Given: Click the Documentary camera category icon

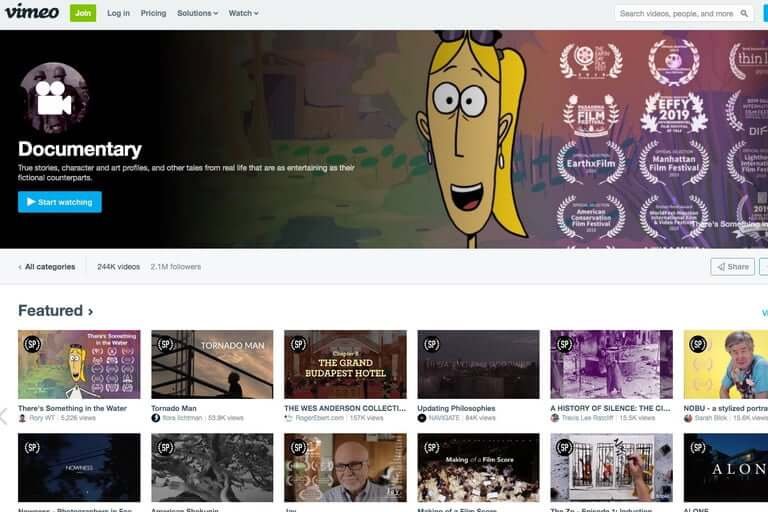Looking at the screenshot, I should (x=54, y=98).
